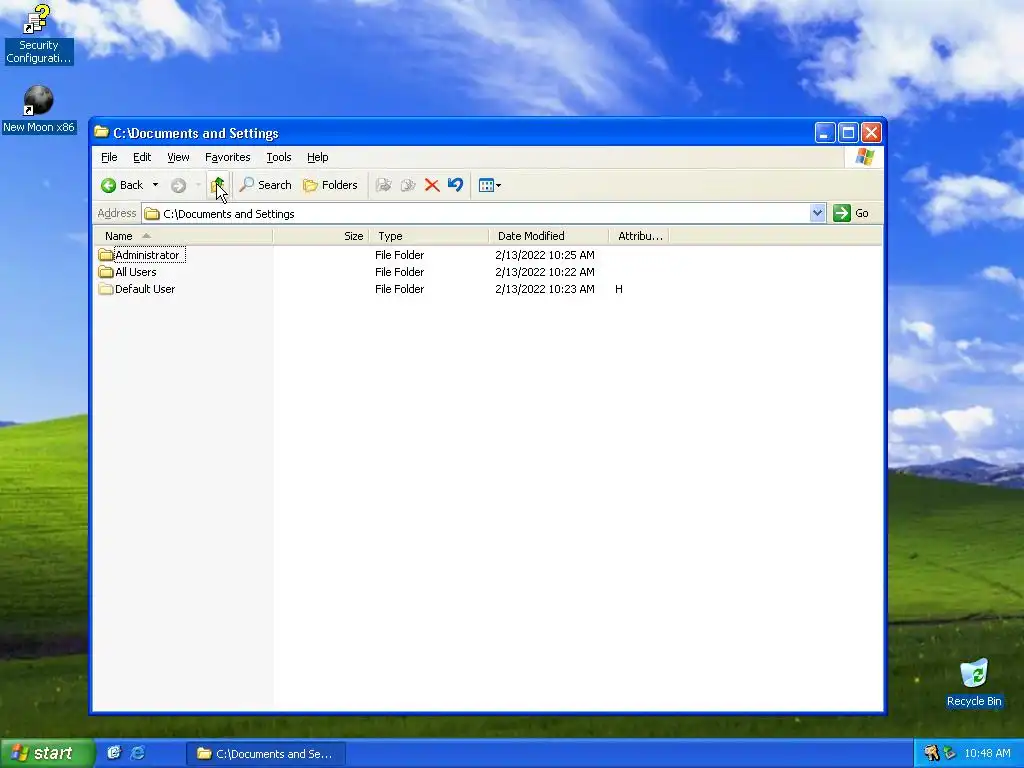This screenshot has width=1024, height=768.
Task: Open the Start menu
Action: point(46,754)
